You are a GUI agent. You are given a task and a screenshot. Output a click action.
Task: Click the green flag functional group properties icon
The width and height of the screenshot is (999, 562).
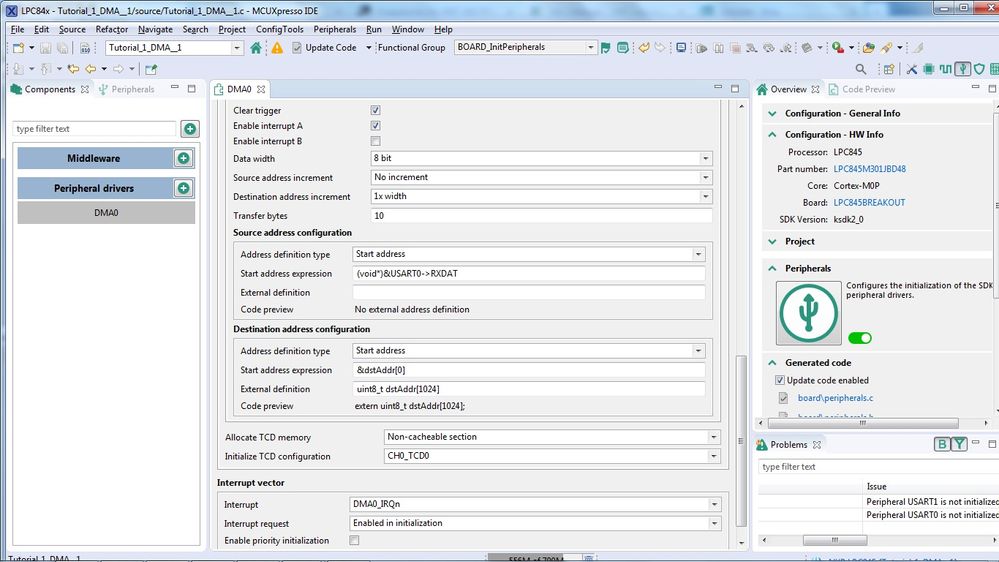coord(605,48)
